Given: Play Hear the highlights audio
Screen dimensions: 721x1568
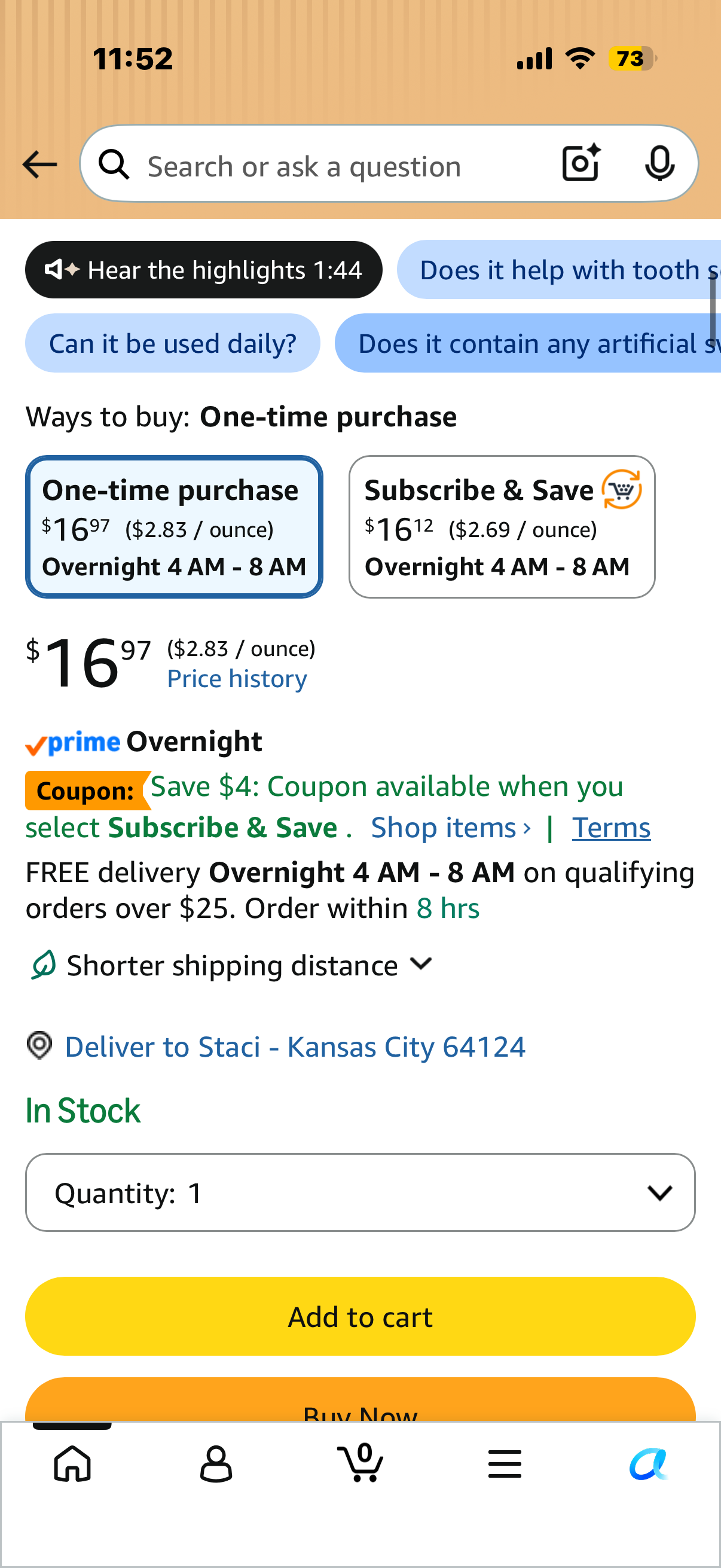Looking at the screenshot, I should point(204,270).
